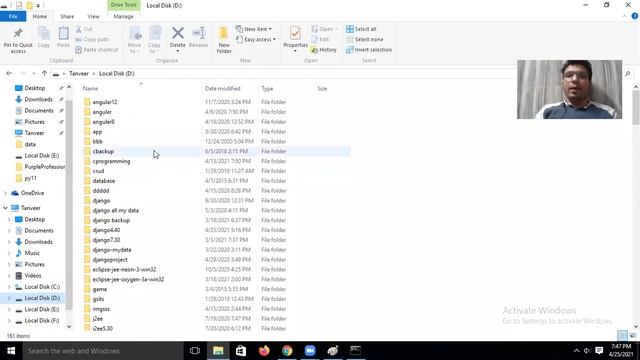This screenshot has height=360, width=640.
Task: Open the New item dropdown
Action: pos(253,29)
